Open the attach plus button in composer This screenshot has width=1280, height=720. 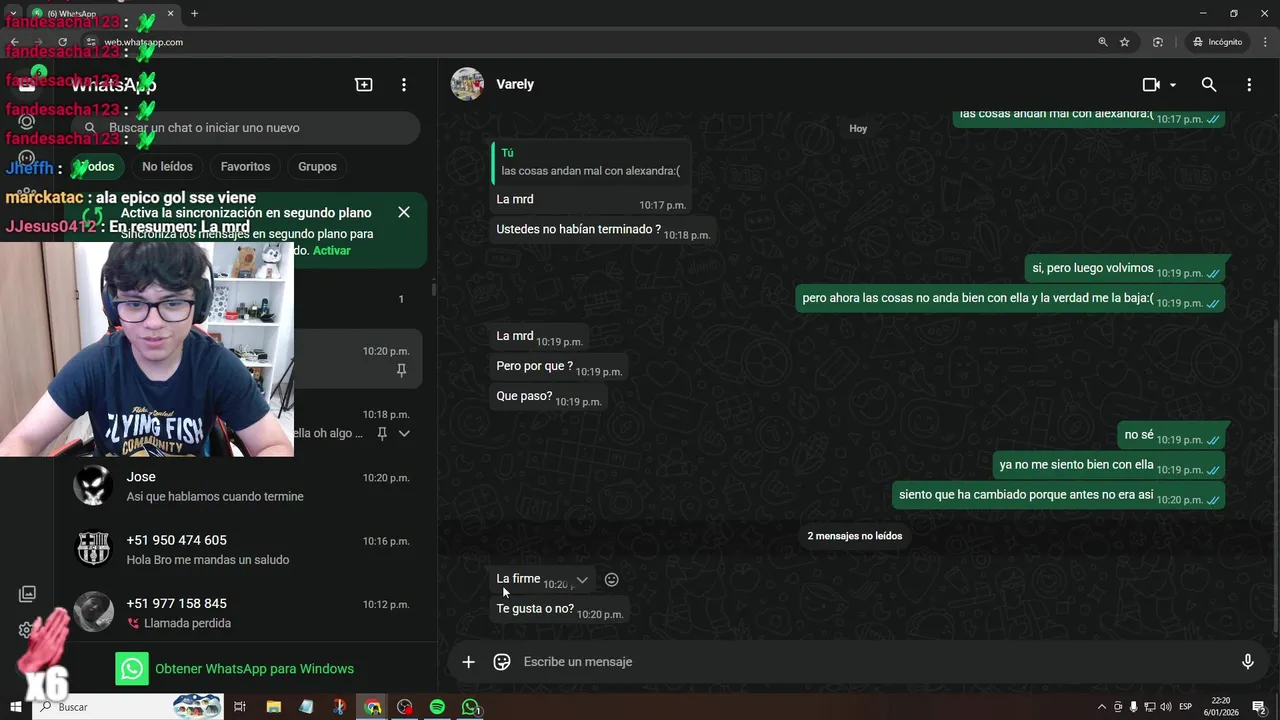(x=468, y=662)
